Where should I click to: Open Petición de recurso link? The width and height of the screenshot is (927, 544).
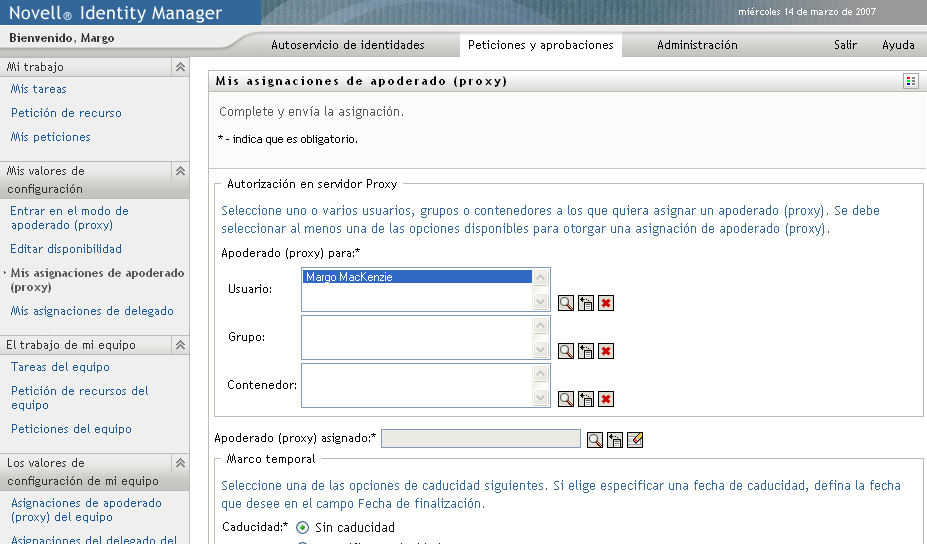66,113
